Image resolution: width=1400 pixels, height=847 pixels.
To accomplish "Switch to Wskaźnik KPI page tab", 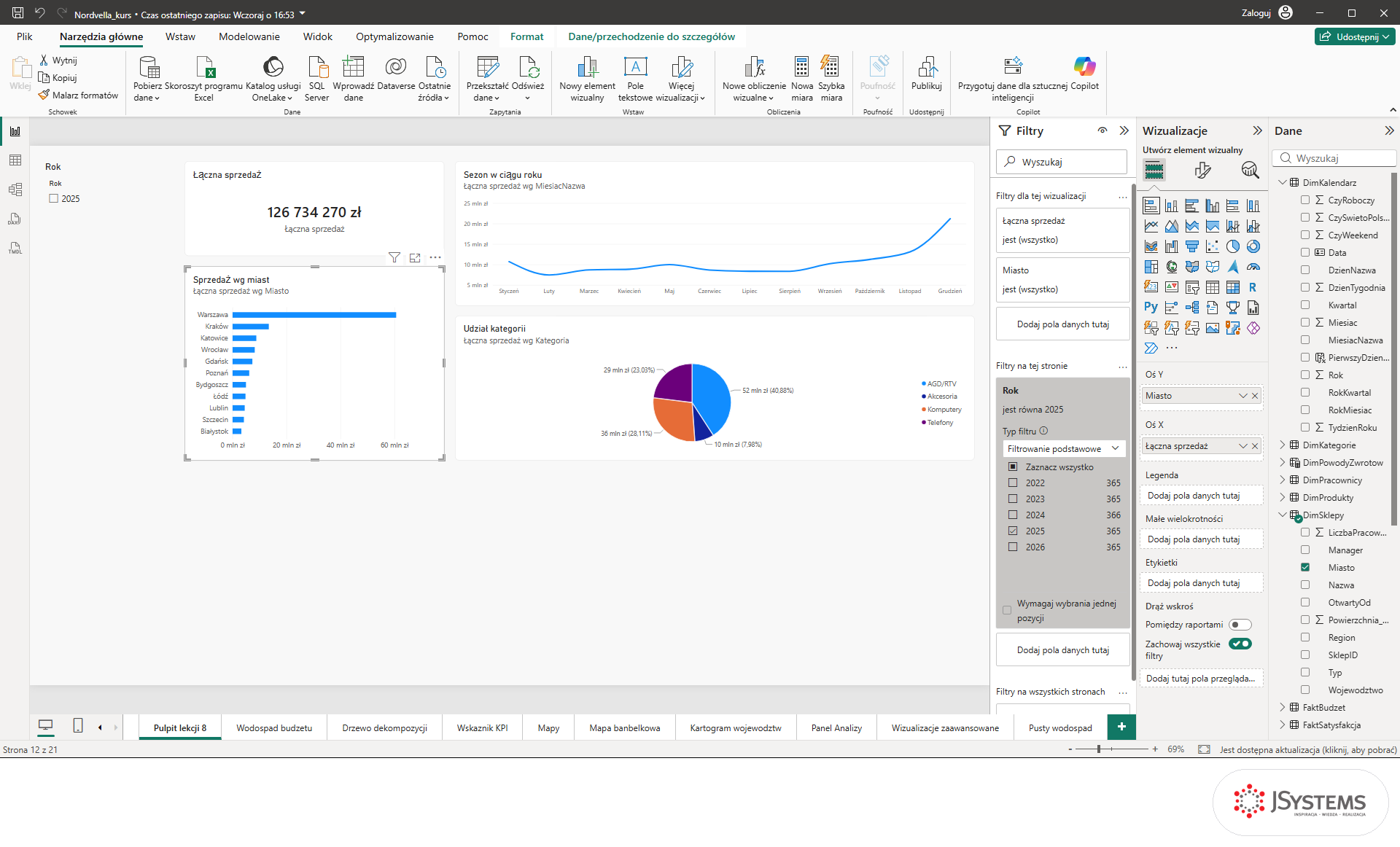I will point(482,727).
